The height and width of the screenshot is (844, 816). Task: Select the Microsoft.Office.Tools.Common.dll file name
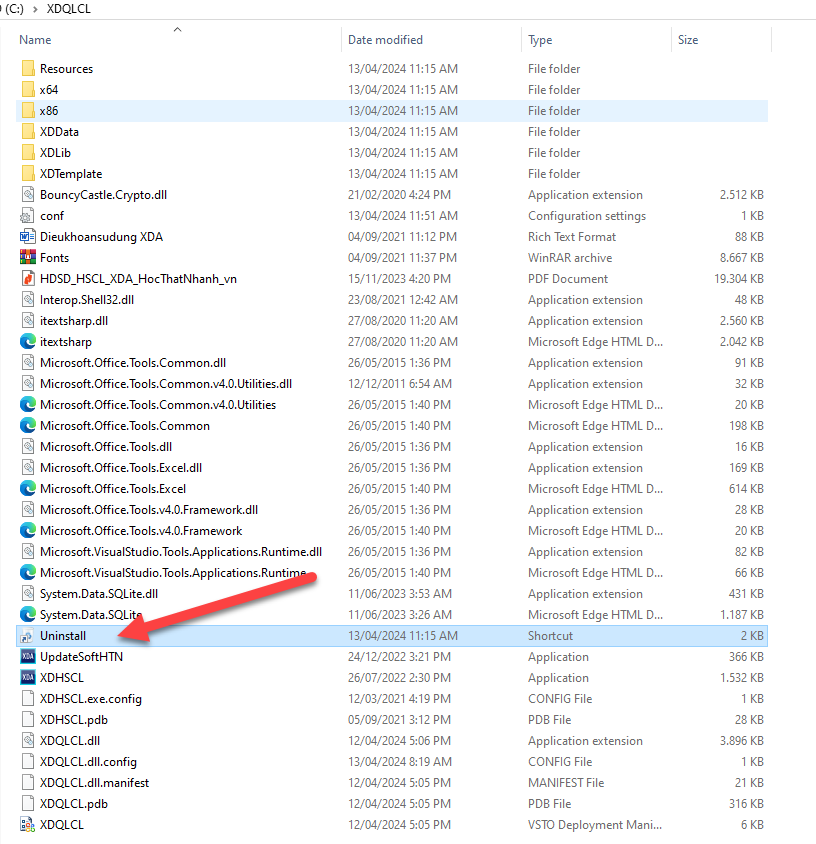tap(133, 363)
